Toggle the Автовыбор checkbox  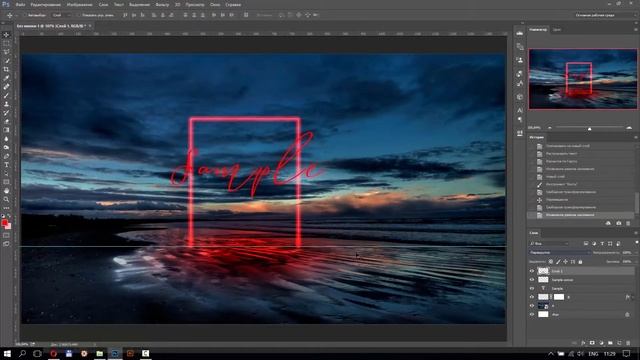24,15
